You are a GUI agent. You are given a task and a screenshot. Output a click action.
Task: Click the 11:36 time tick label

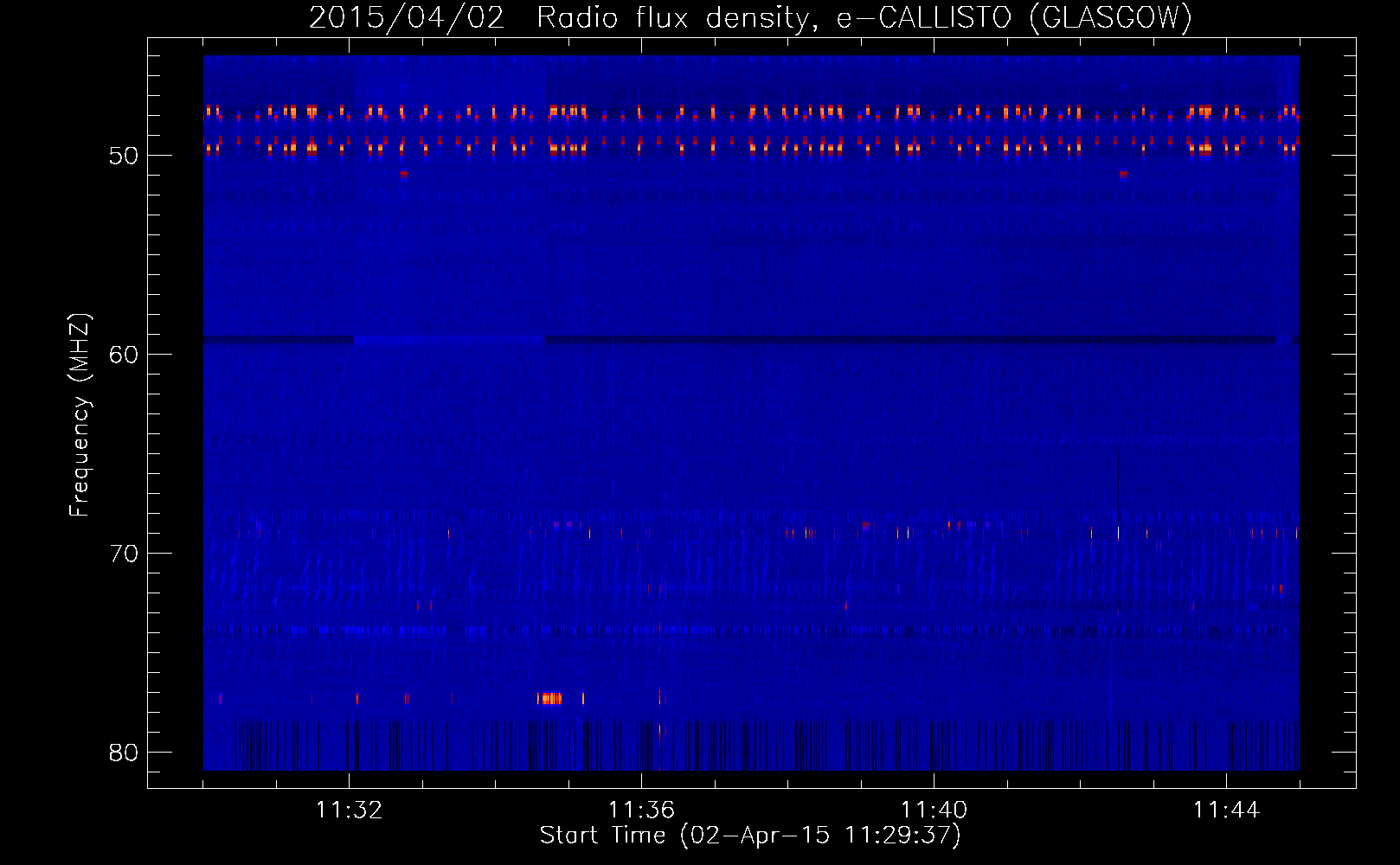(x=641, y=810)
